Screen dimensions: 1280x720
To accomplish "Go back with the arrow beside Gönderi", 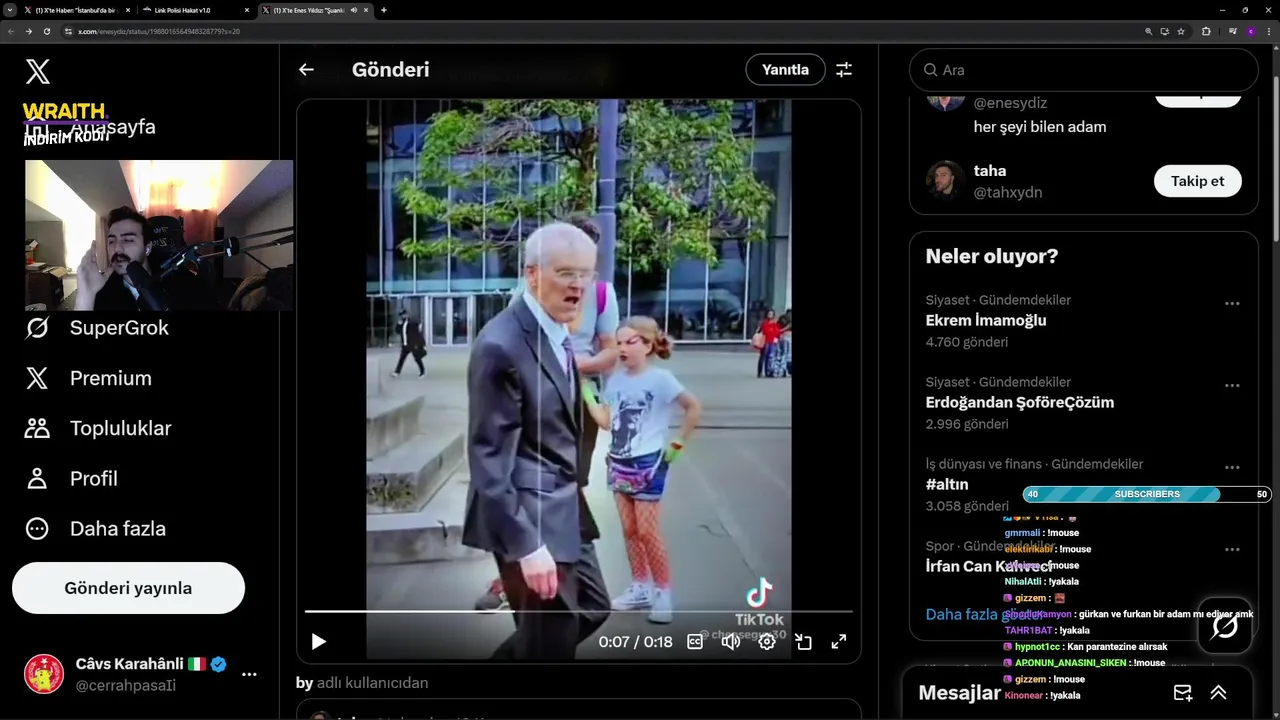I will (306, 70).
